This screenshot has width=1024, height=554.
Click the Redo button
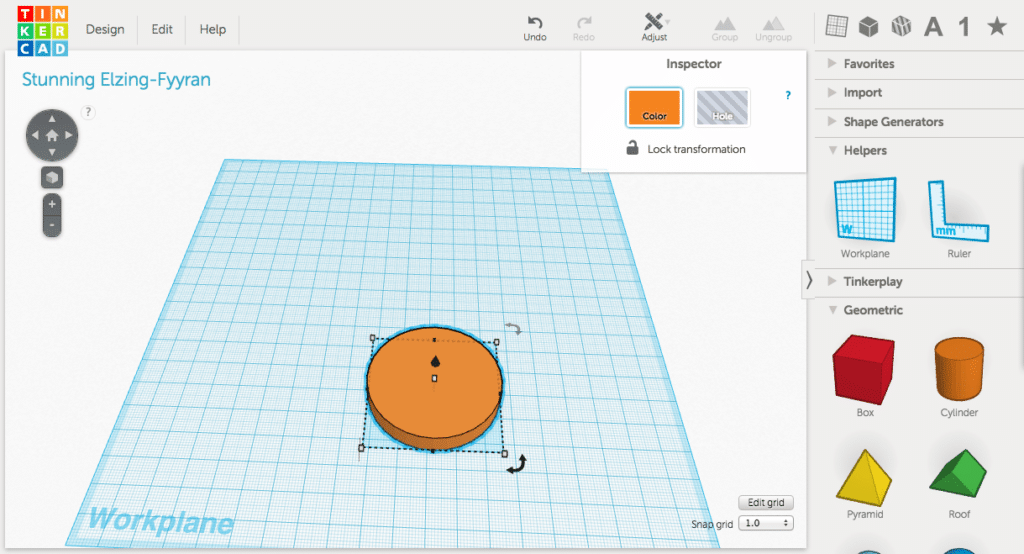coord(584,29)
